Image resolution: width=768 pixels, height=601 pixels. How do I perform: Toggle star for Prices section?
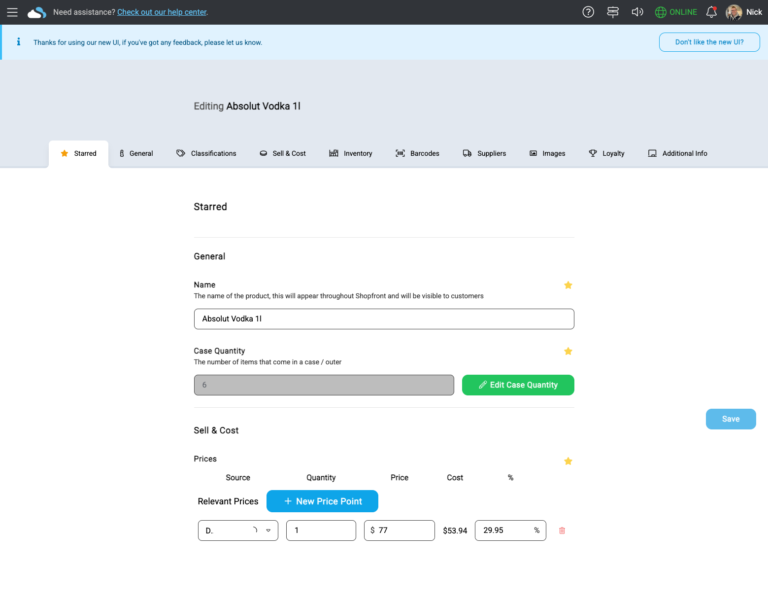point(568,461)
